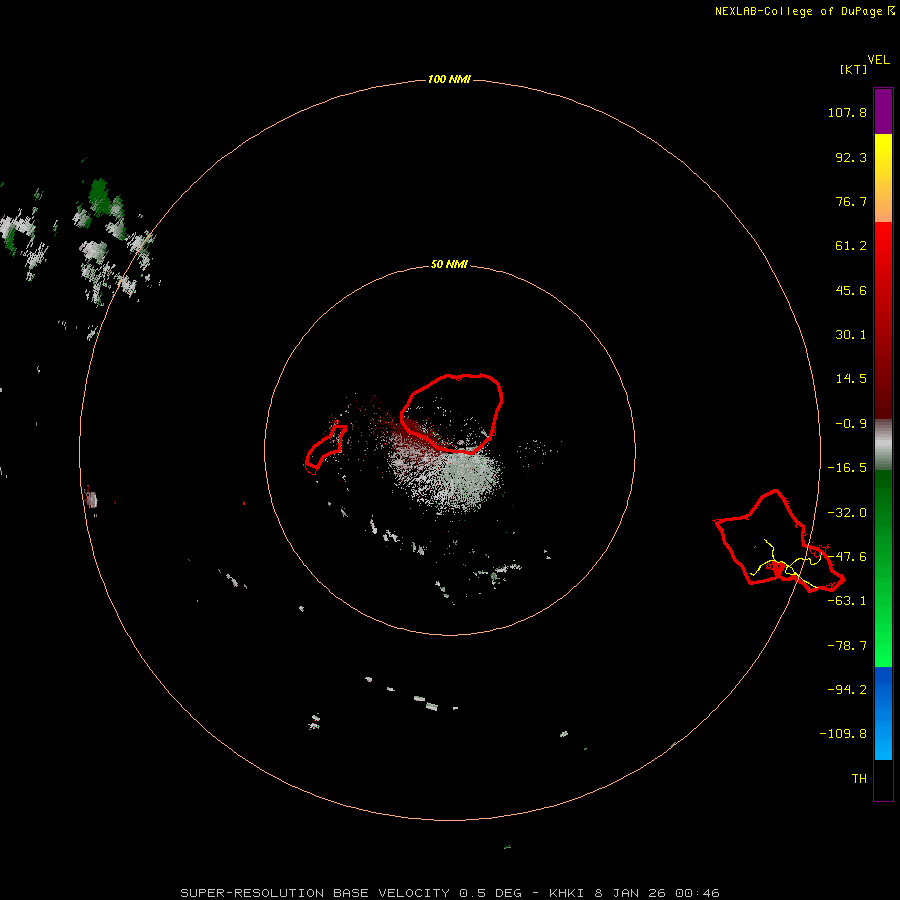Click the 50 NMI range ring label
The image size is (900, 900).
tap(449, 264)
